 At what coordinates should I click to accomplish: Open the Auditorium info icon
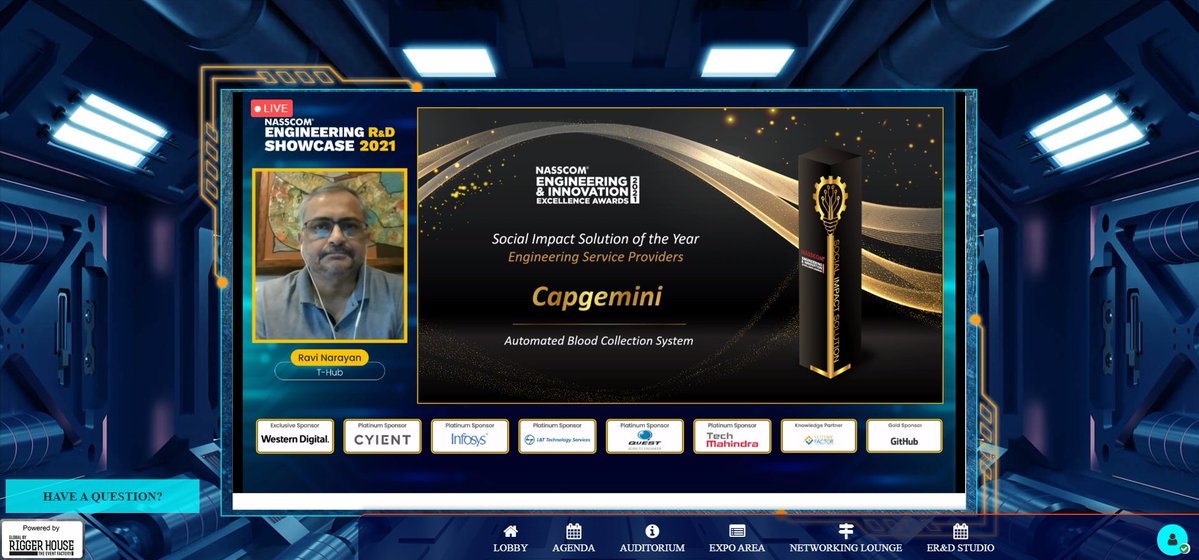[x=651, y=531]
